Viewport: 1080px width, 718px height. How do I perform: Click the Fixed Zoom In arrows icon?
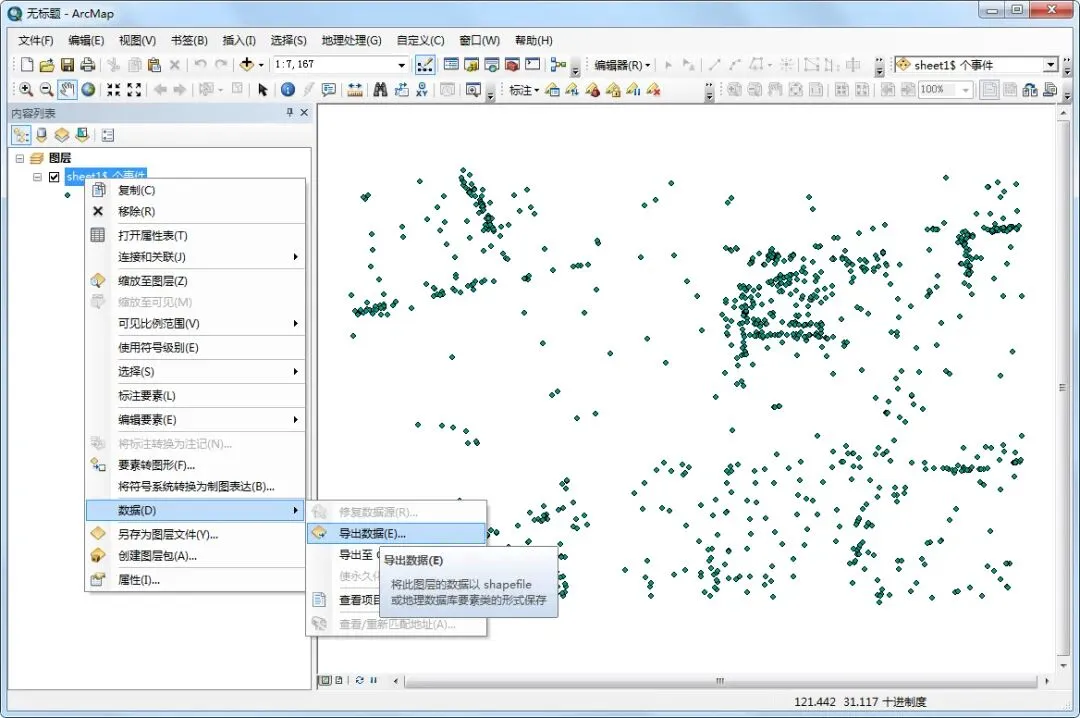pos(114,90)
